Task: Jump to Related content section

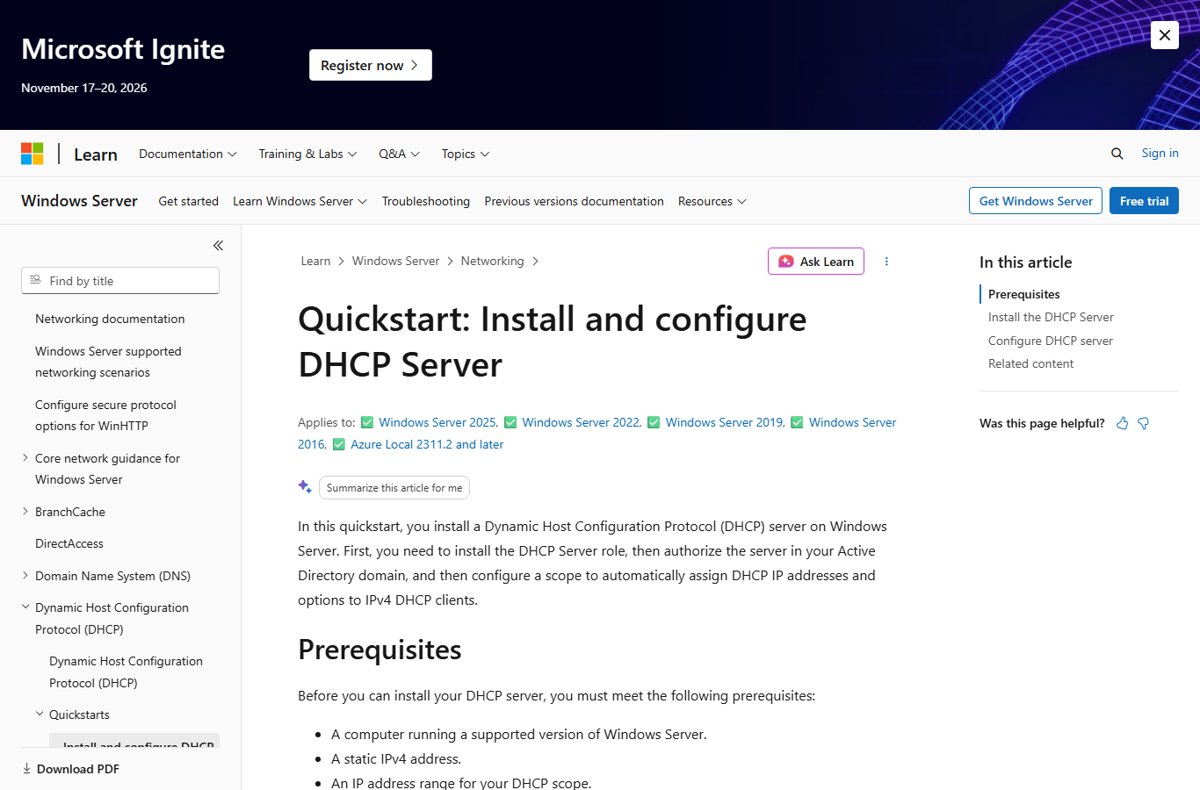Action: pyautogui.click(x=1031, y=364)
